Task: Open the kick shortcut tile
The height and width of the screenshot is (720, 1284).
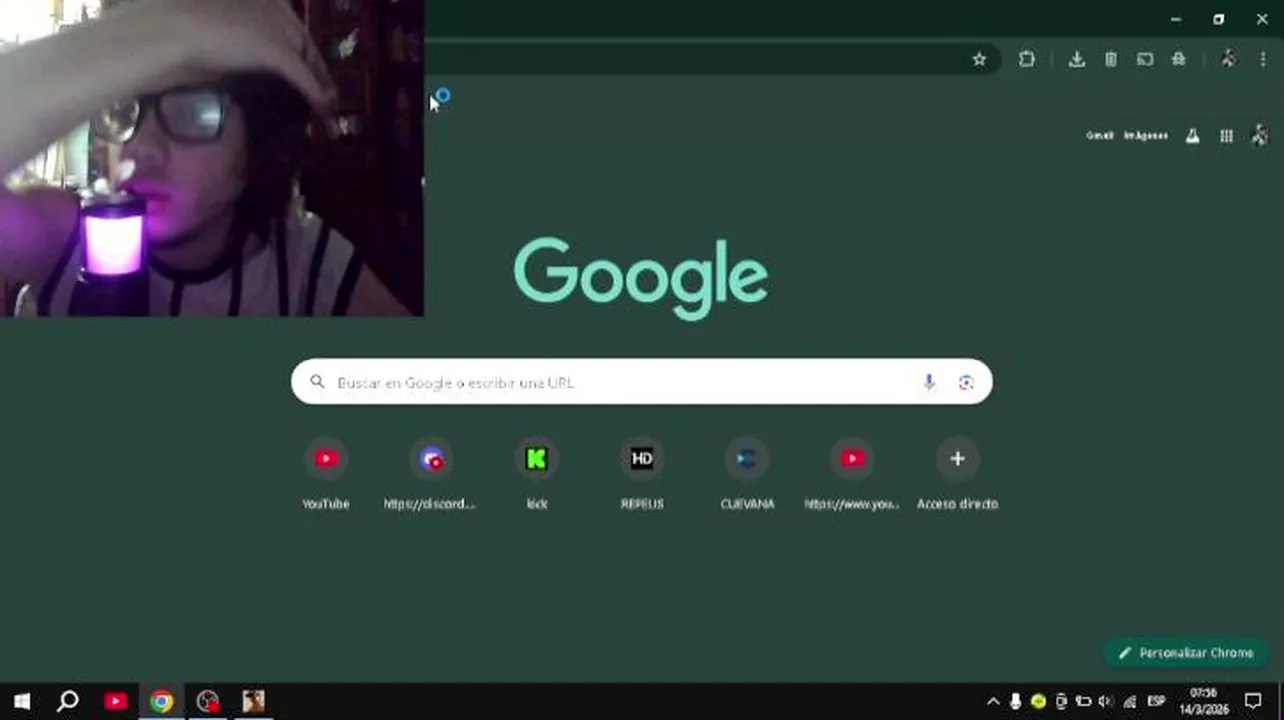Action: pos(537,475)
